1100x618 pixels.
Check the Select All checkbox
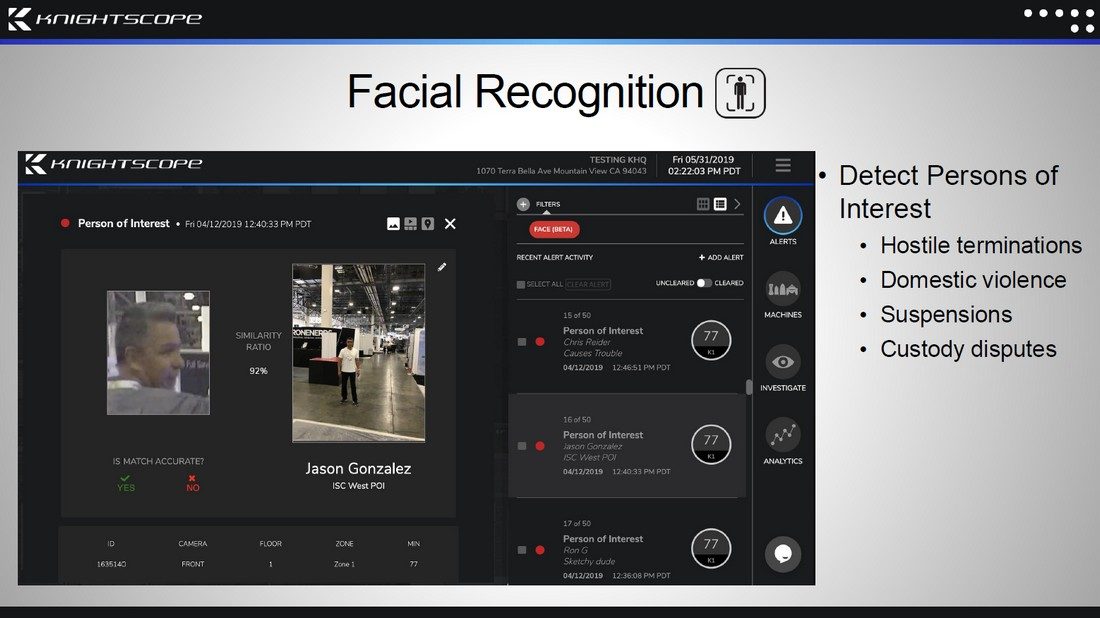tap(521, 284)
